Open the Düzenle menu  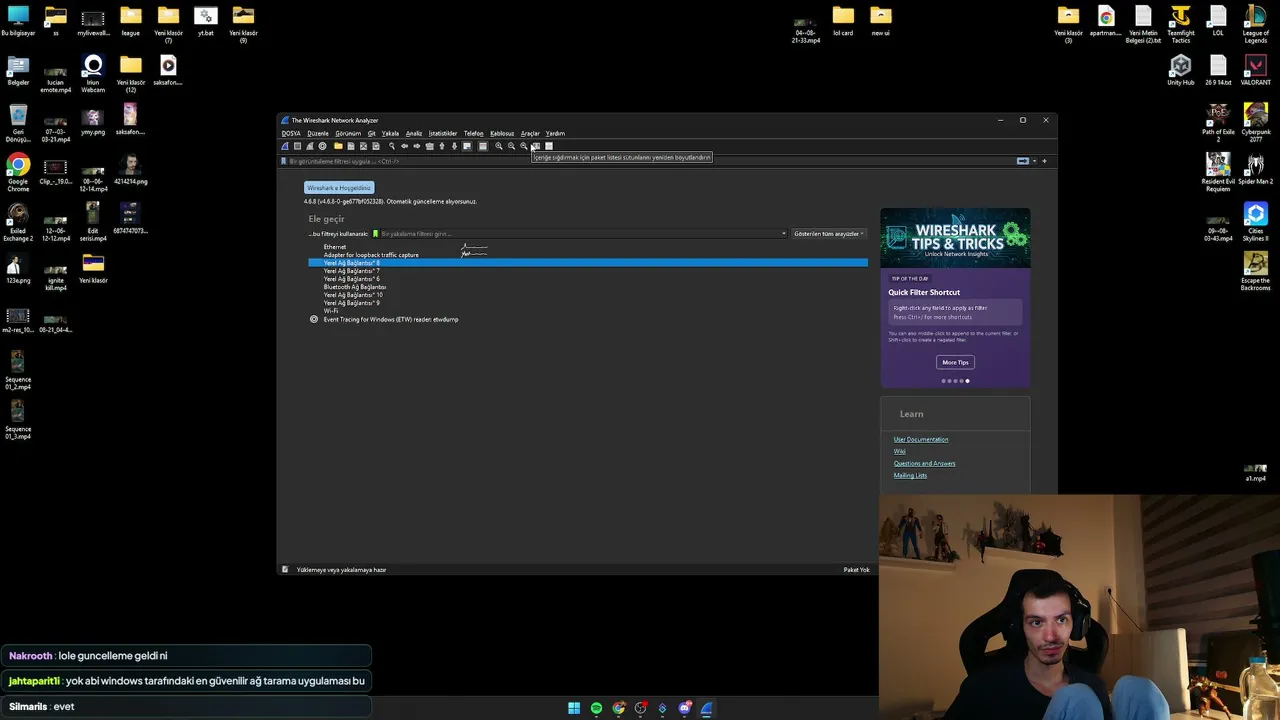point(318,133)
